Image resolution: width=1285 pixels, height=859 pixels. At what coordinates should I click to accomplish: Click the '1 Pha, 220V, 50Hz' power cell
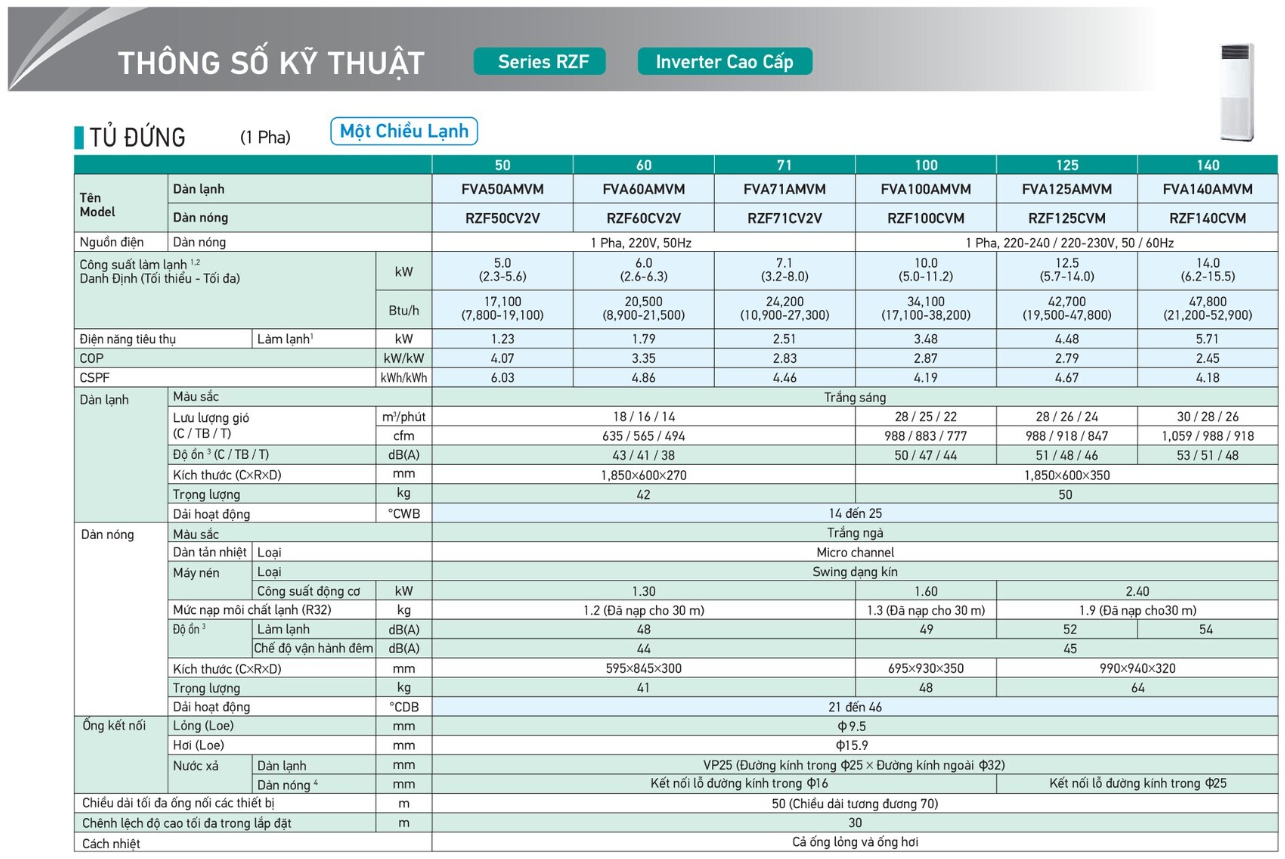(x=643, y=242)
